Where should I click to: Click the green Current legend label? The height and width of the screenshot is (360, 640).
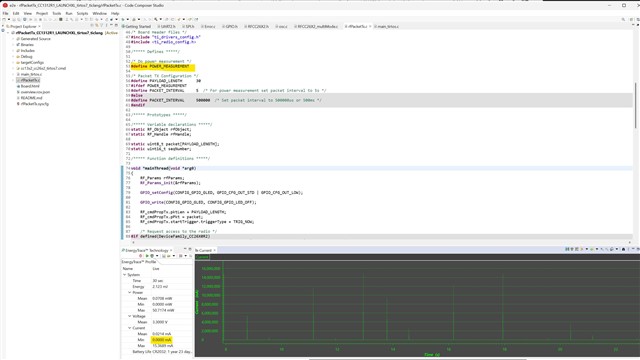(x=202, y=257)
